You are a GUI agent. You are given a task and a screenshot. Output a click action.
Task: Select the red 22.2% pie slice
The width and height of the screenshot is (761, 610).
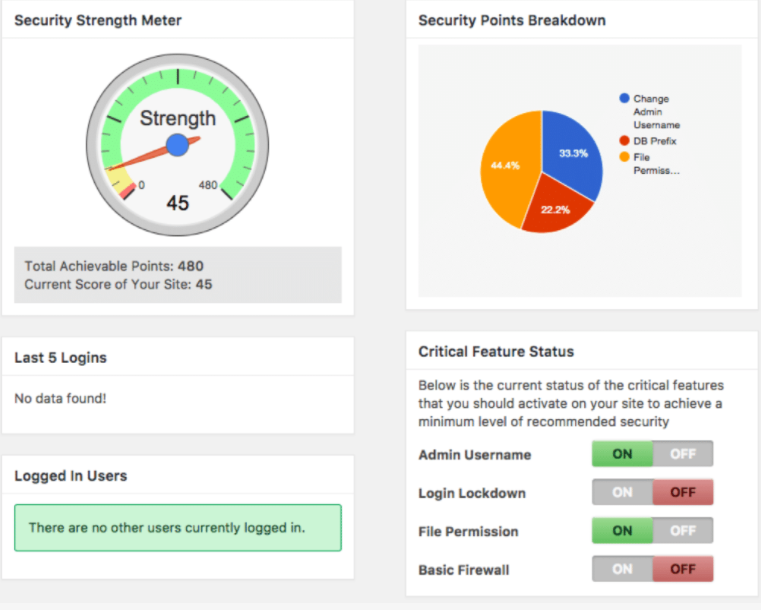(x=555, y=205)
